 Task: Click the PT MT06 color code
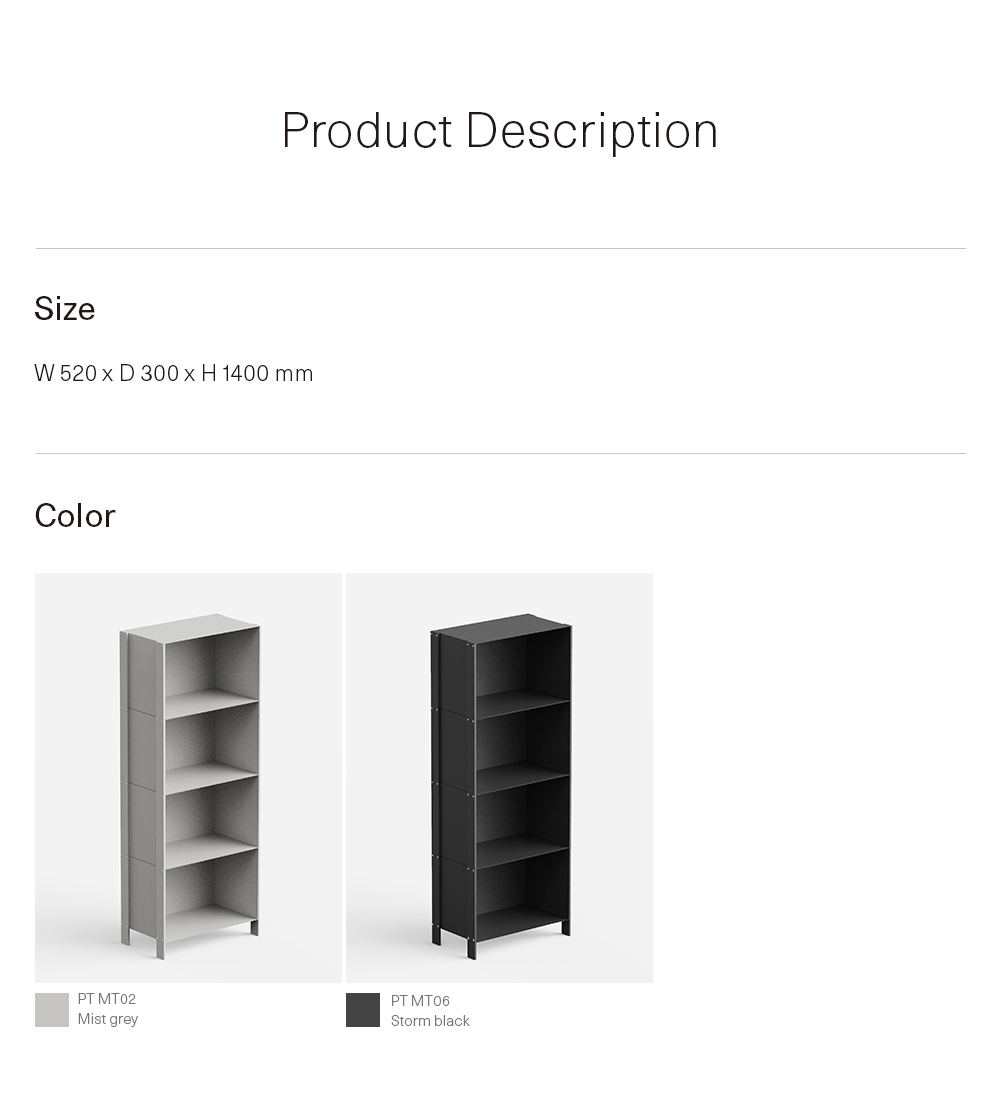[x=420, y=1001]
